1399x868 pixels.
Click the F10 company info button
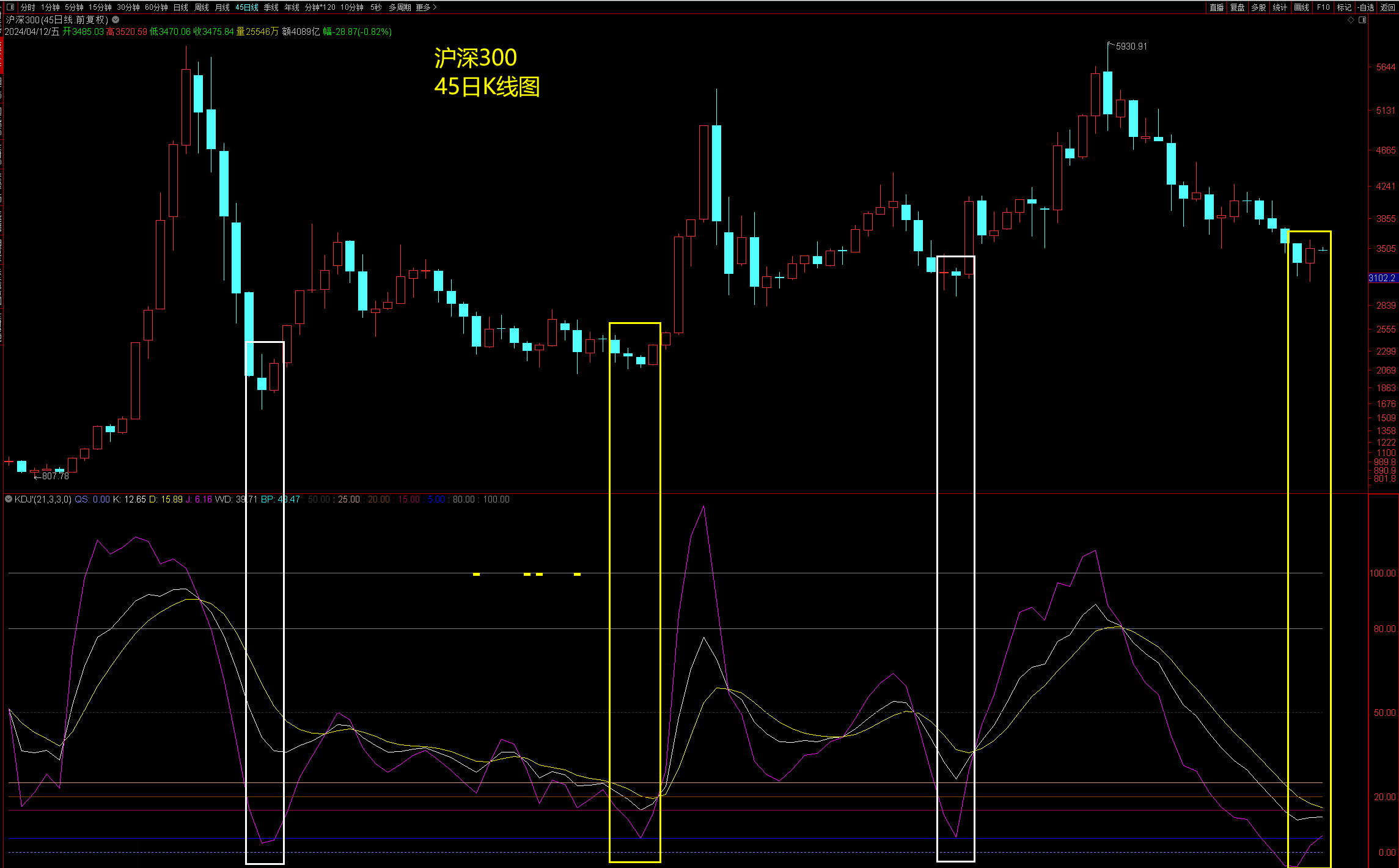tap(1323, 7)
